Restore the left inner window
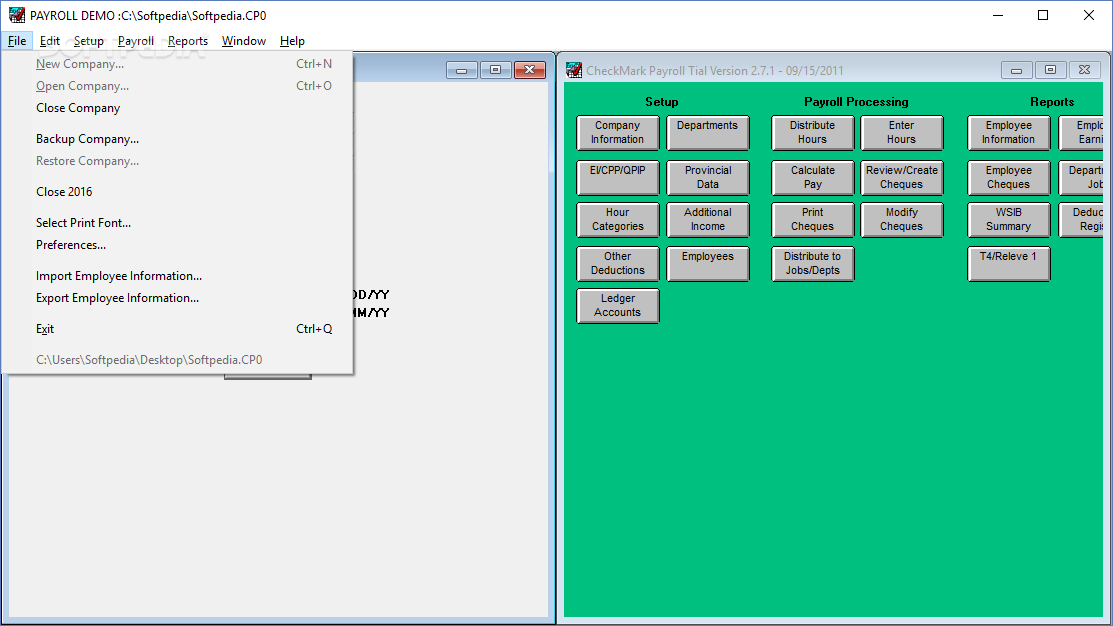The height and width of the screenshot is (626, 1113). (x=495, y=70)
